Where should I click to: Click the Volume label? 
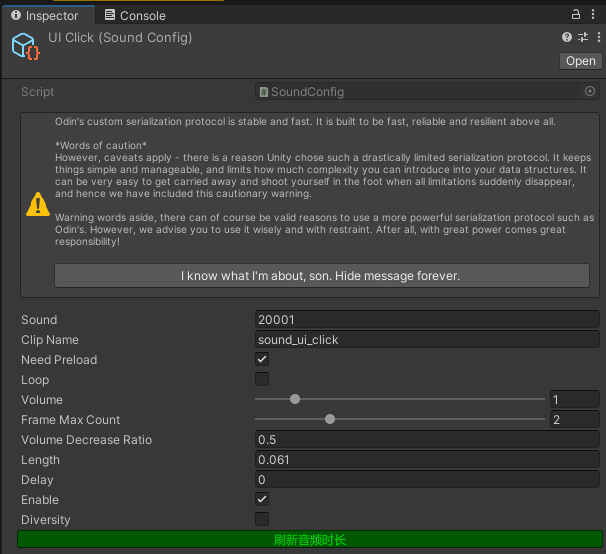tap(42, 400)
